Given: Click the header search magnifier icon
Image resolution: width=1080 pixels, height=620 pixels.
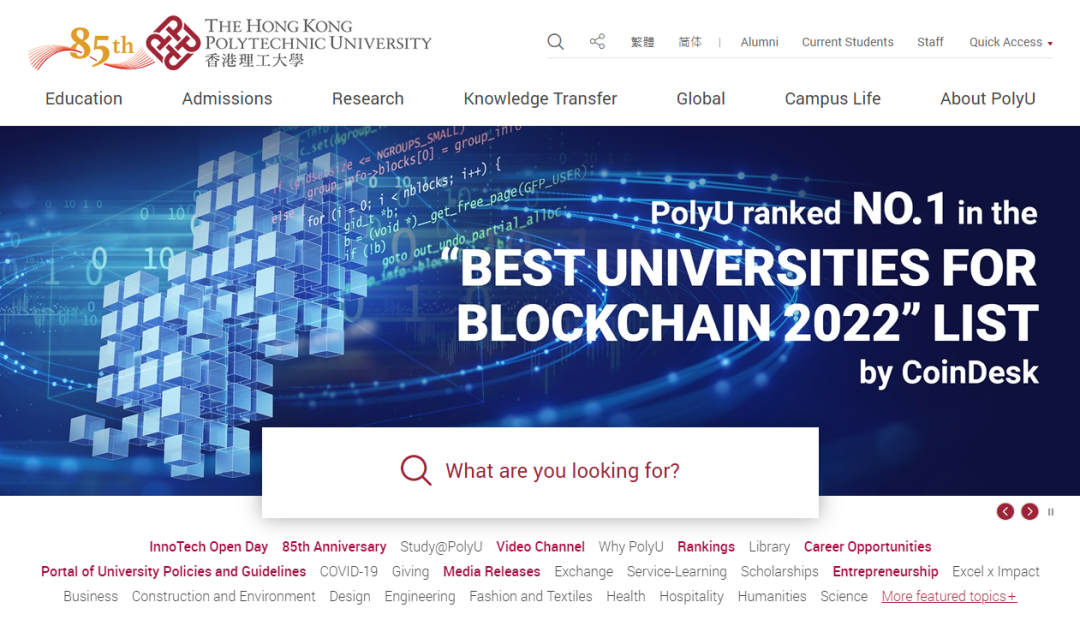Looking at the screenshot, I should pyautogui.click(x=556, y=42).
